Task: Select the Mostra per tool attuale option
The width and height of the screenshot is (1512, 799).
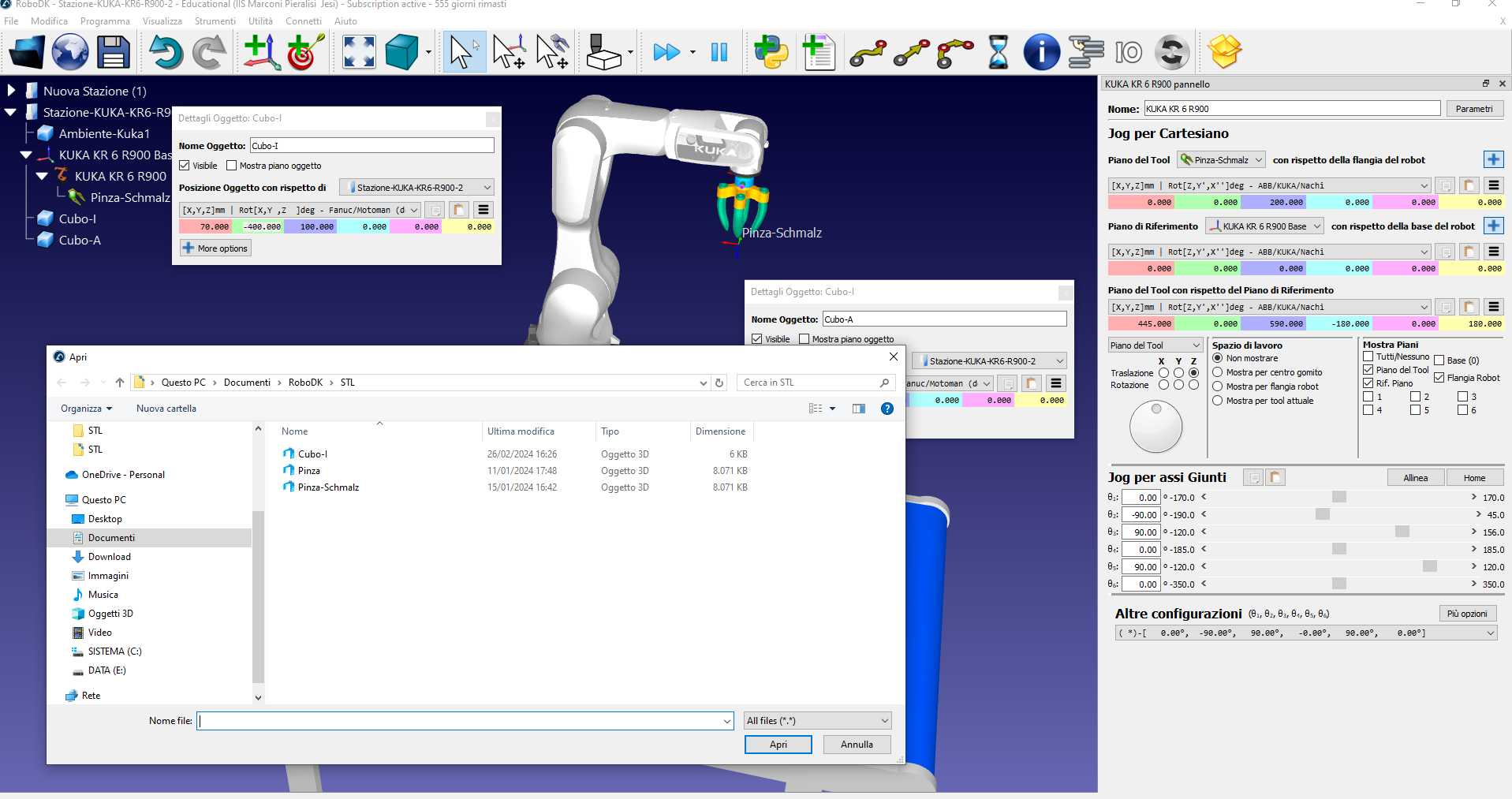Action: (1218, 401)
